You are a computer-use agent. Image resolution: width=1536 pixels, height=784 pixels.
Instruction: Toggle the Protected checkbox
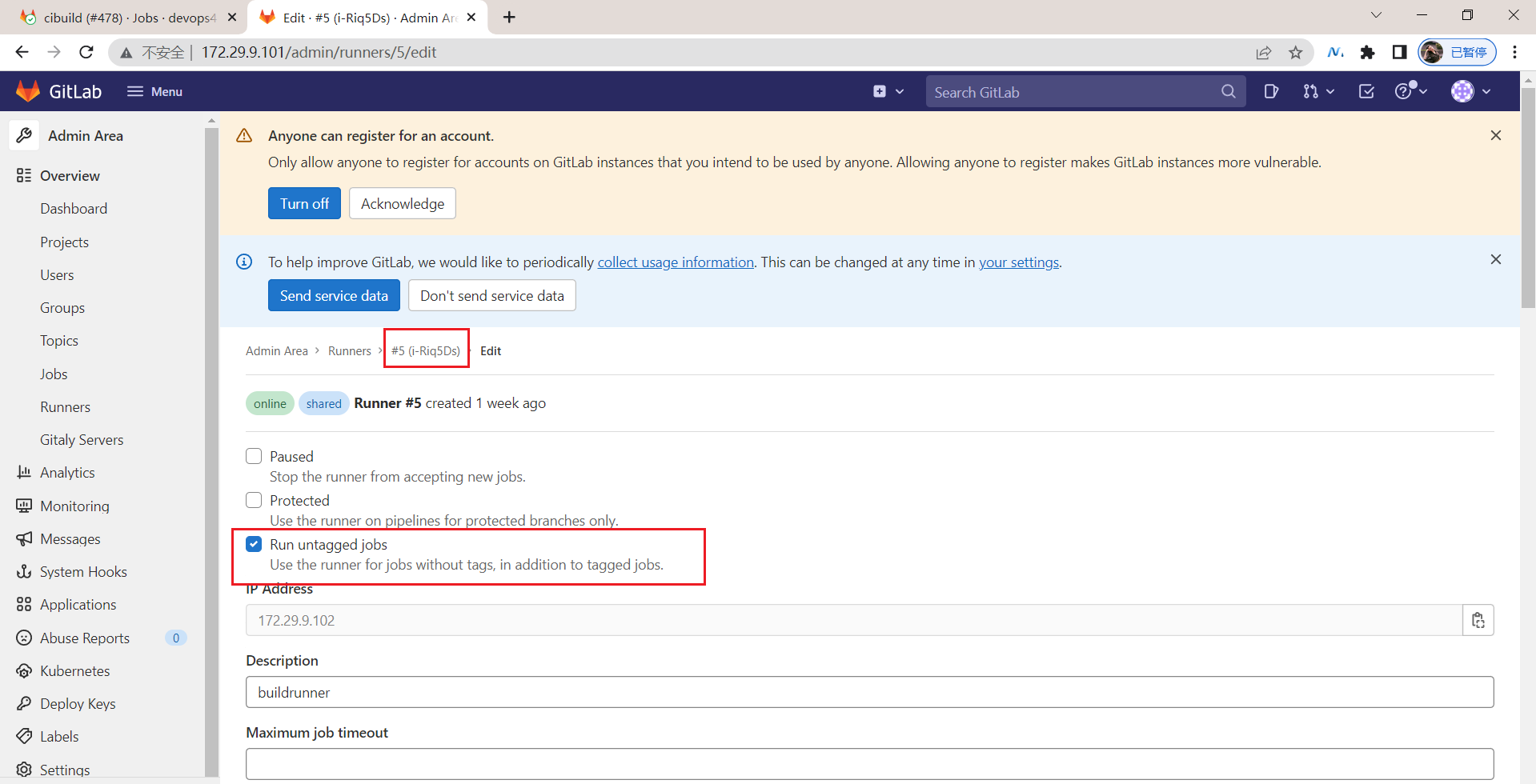tap(254, 500)
